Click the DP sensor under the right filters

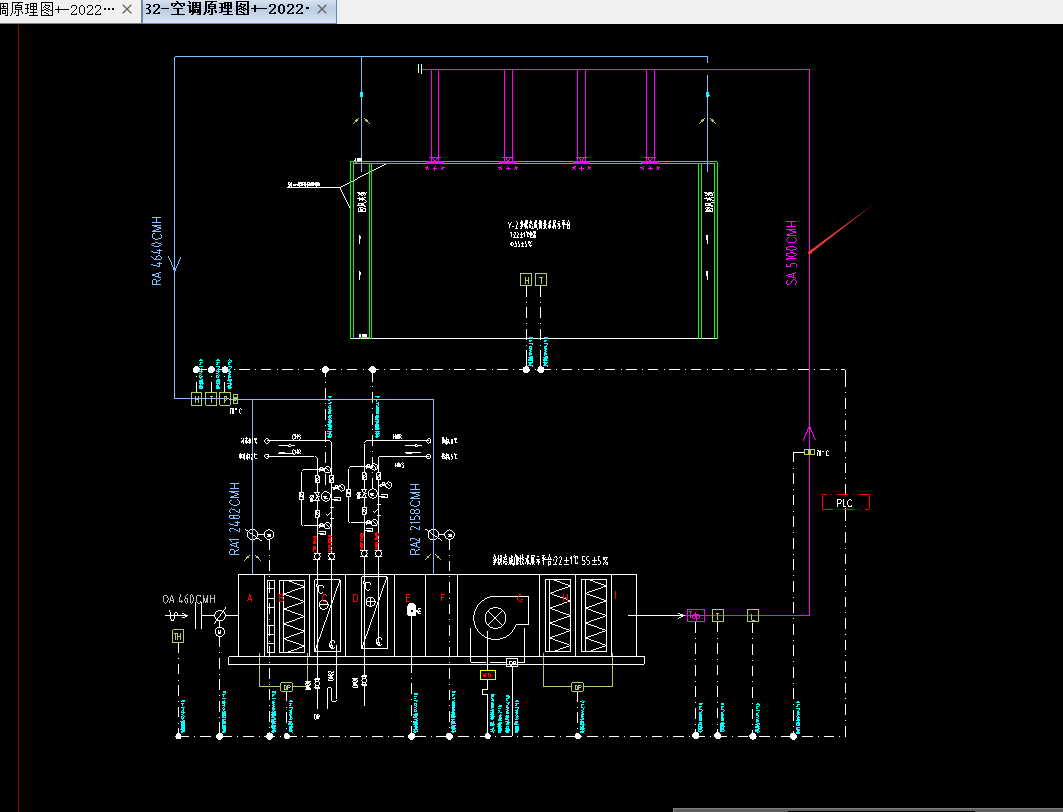(x=577, y=687)
